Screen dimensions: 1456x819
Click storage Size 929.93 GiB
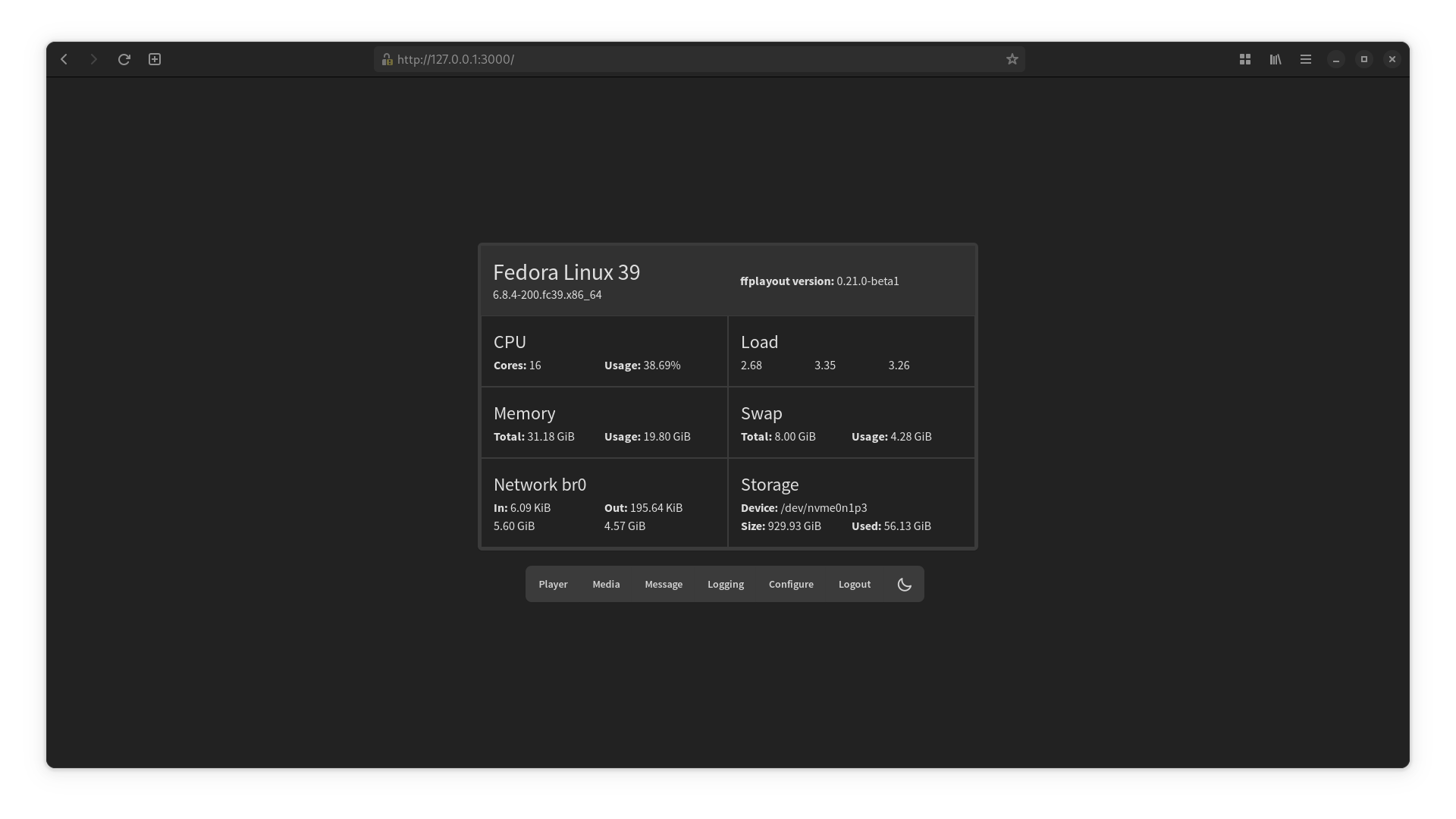[781, 526]
